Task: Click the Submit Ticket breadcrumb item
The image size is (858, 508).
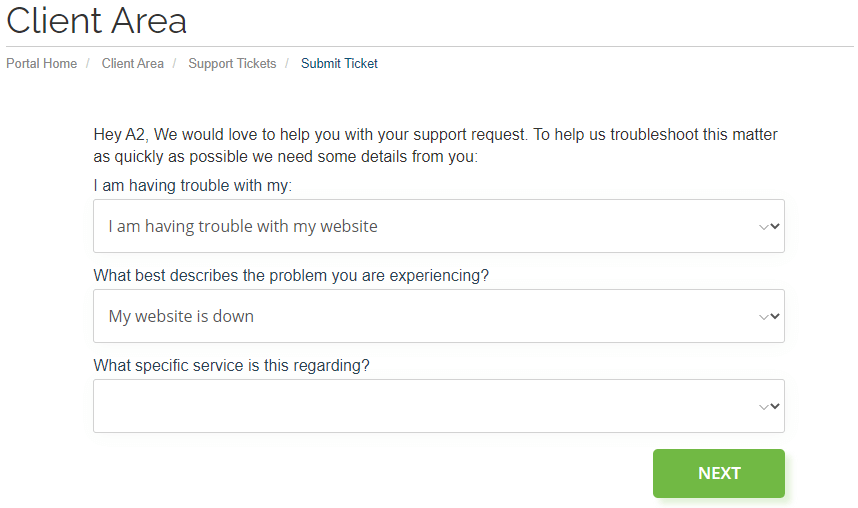Action: tap(339, 63)
